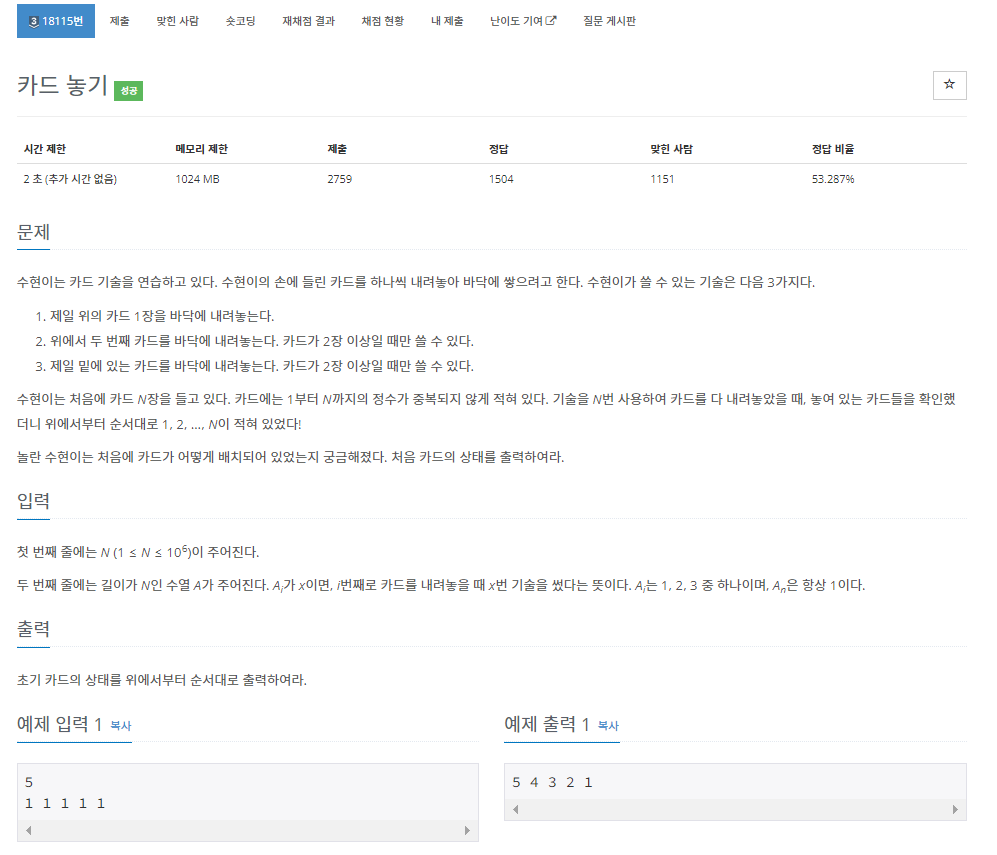Click the 출력 section heading
The image size is (997, 855).
coord(33,629)
